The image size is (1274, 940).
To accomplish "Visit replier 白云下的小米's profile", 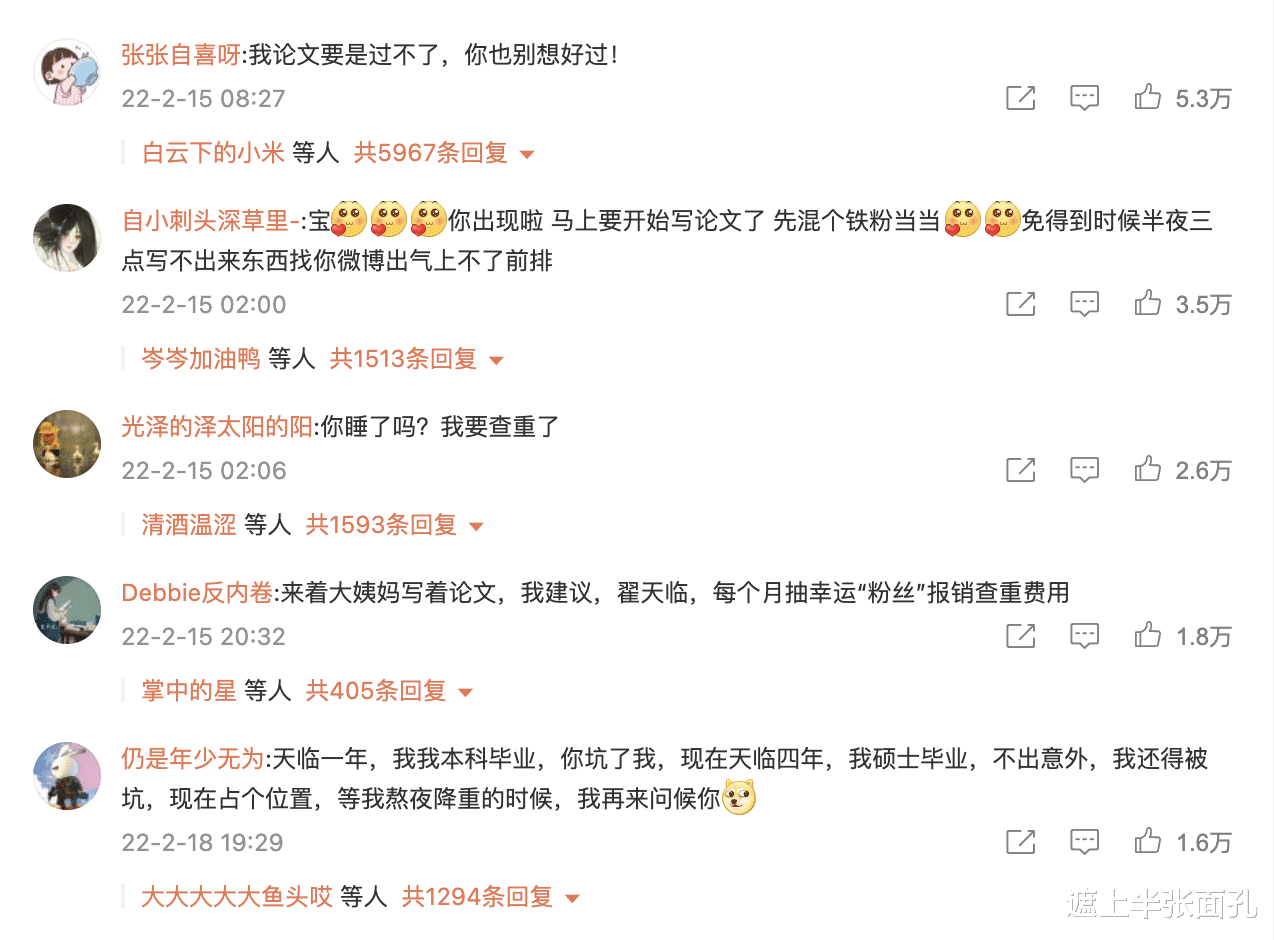I will [x=213, y=153].
